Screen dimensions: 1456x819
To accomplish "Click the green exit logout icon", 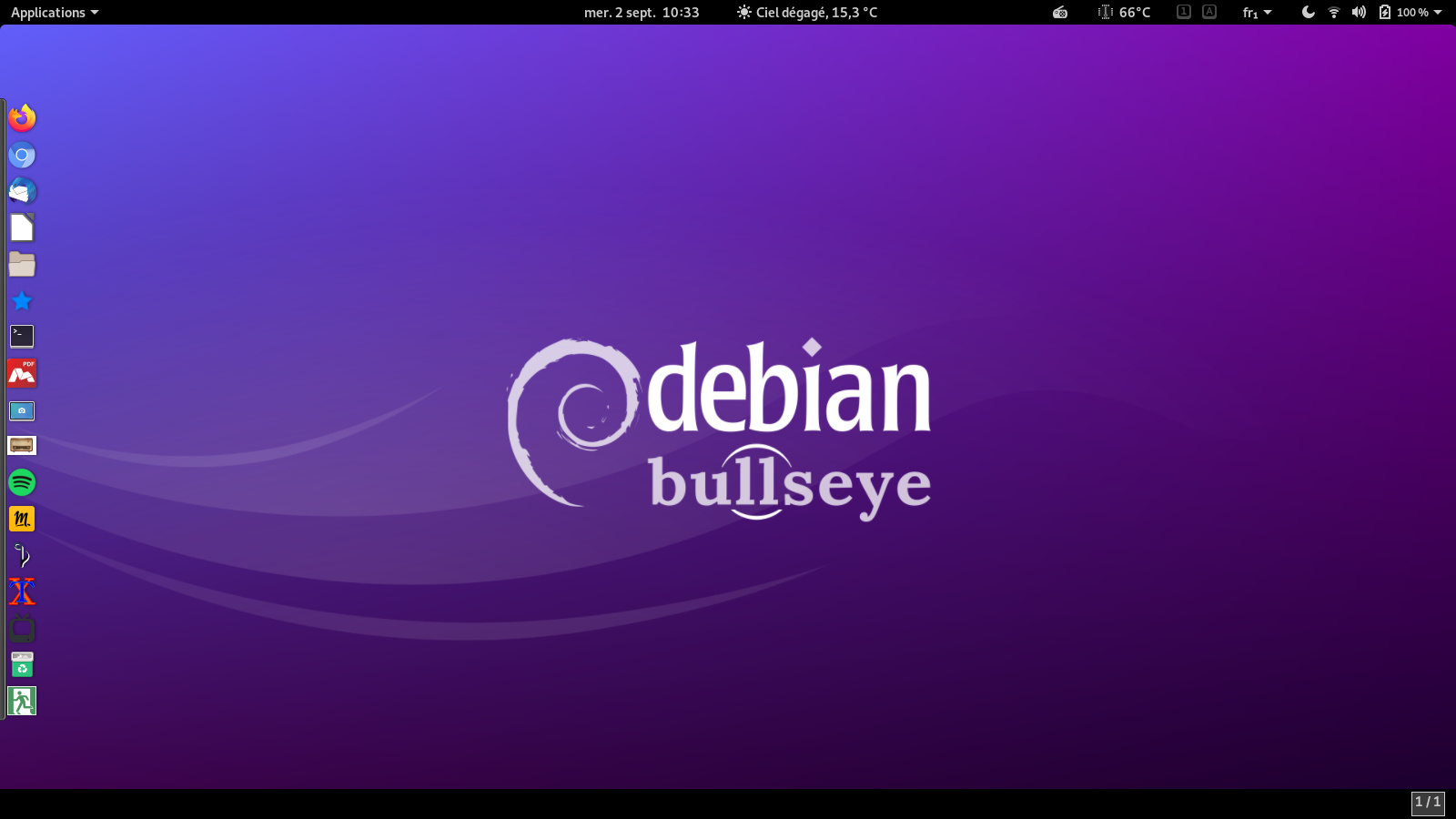I will pyautogui.click(x=22, y=701).
